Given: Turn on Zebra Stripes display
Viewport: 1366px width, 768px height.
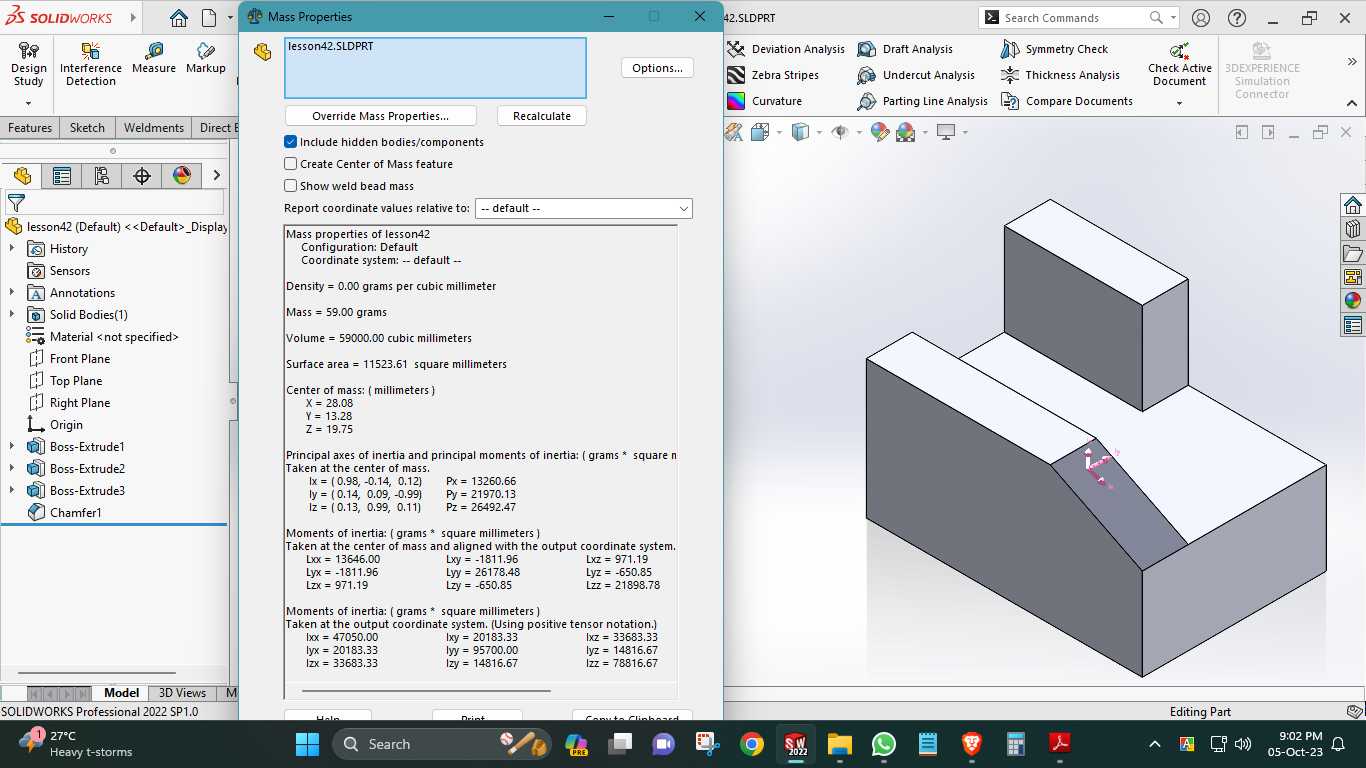Looking at the screenshot, I should coord(773,75).
